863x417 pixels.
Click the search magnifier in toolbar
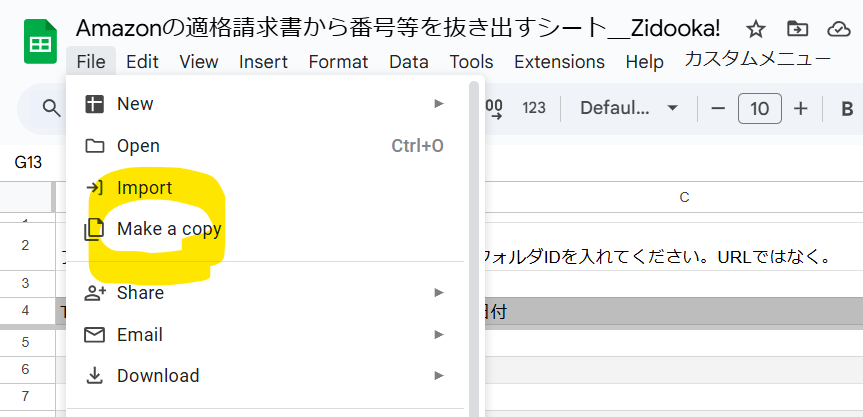pos(51,107)
